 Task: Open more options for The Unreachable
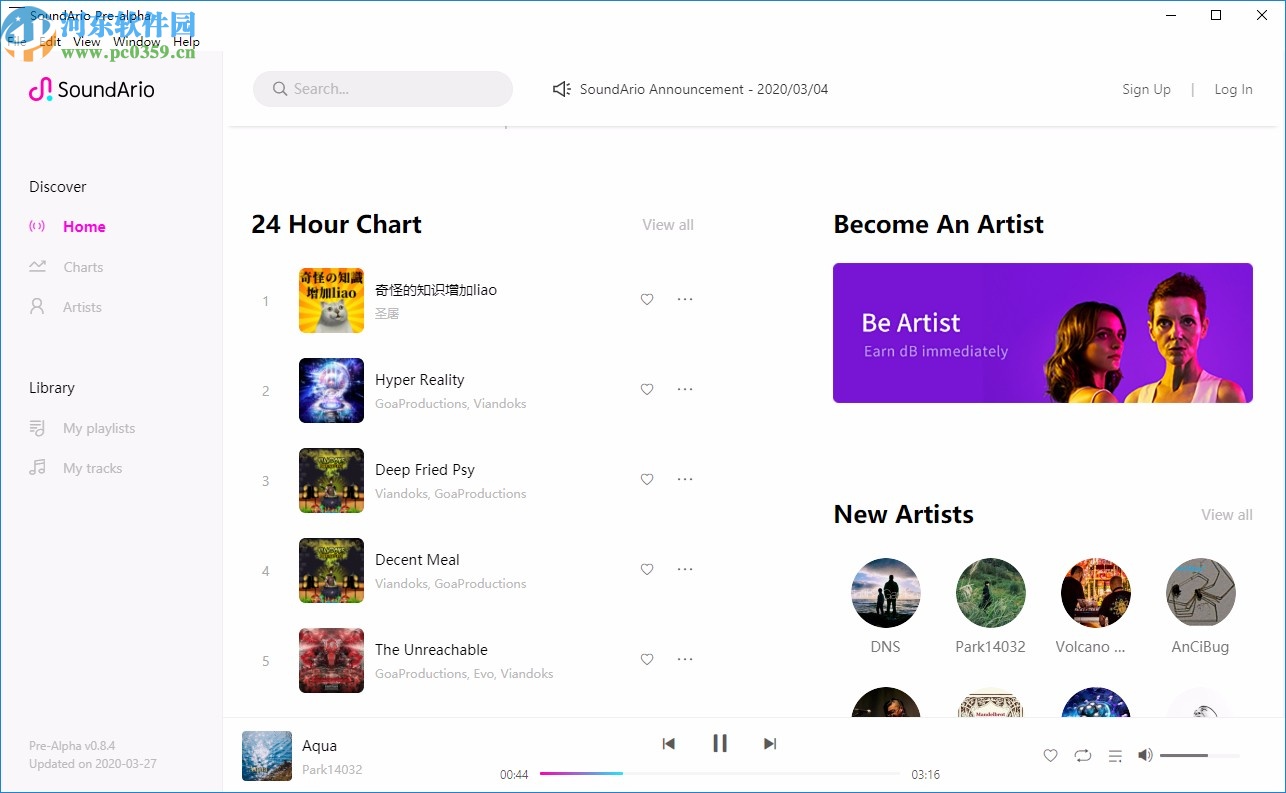pyautogui.click(x=685, y=659)
